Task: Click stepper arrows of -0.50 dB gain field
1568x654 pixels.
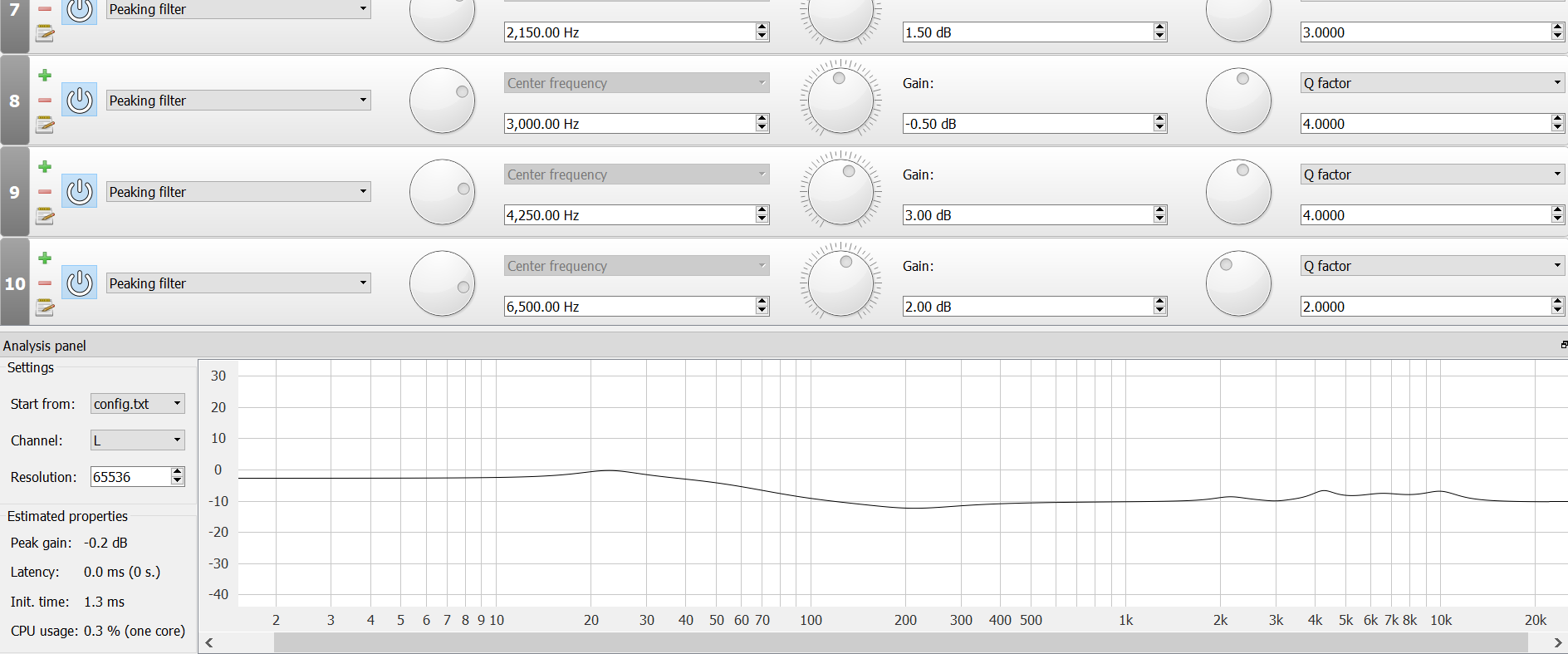Action: 1160,124
